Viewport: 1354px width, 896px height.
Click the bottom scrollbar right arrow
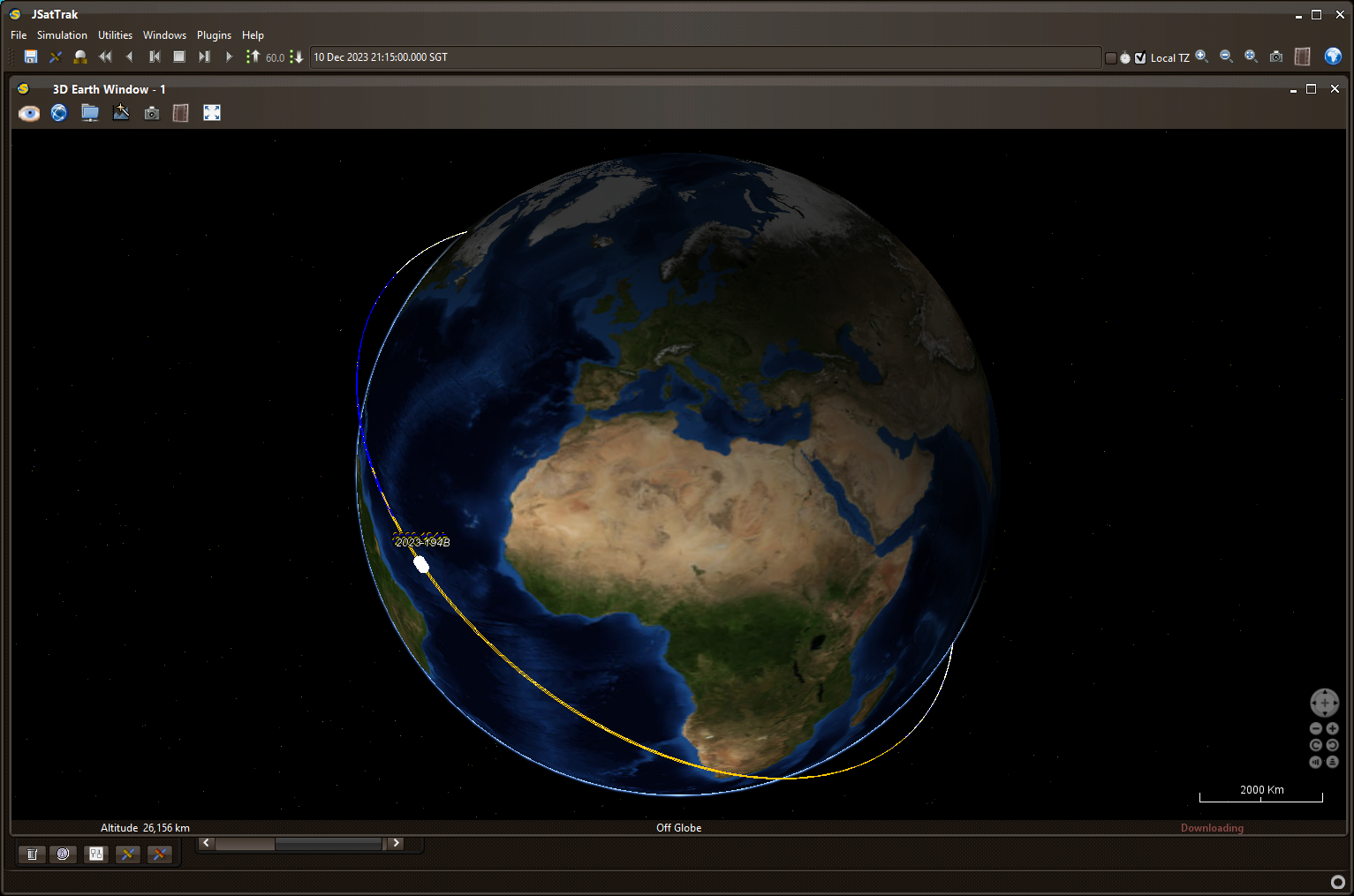(397, 843)
